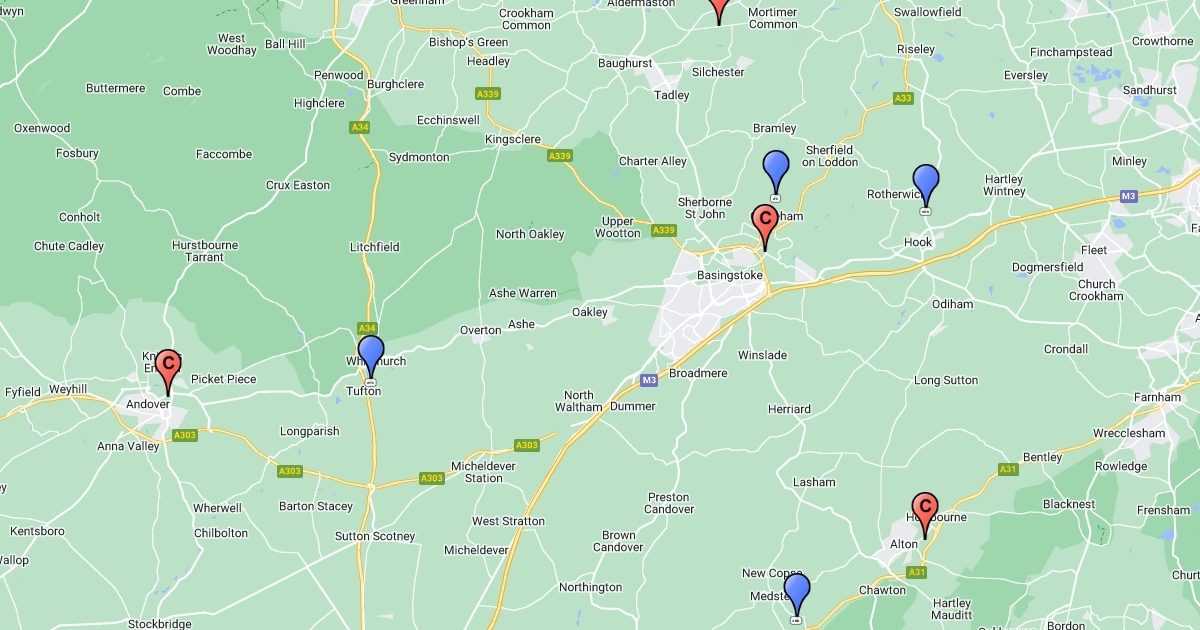Select the Sutton Scotney label
This screenshot has width=1200, height=630.
(375, 536)
